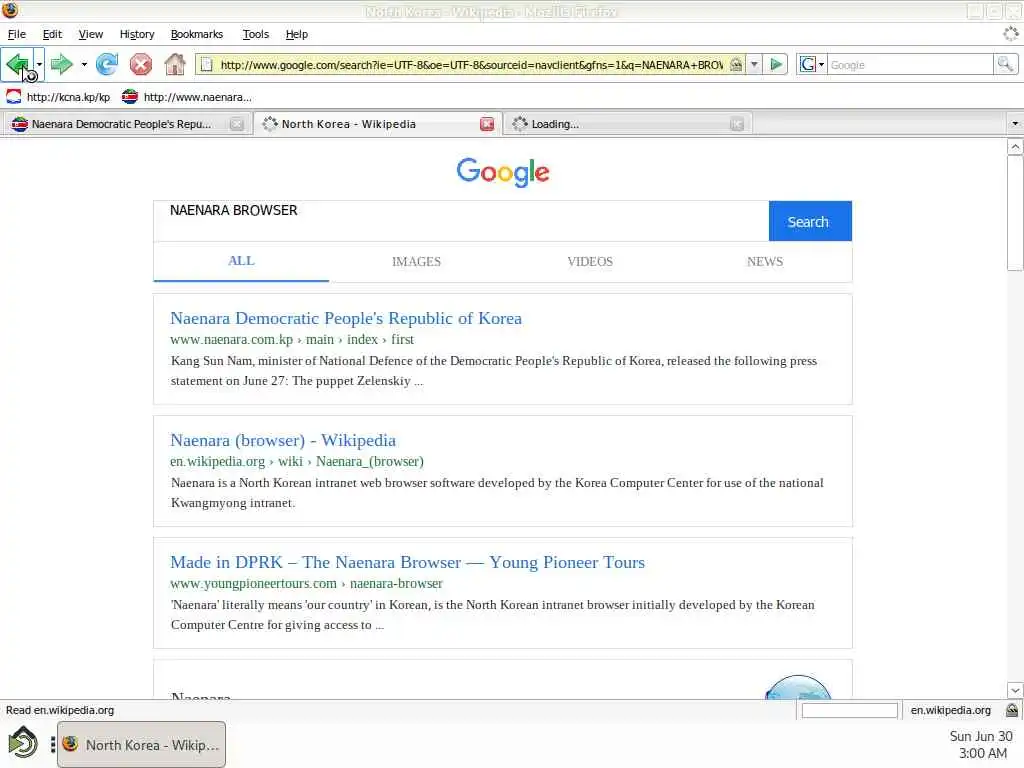Open the Bookmarks menu
The image size is (1024, 768).
[x=197, y=34]
